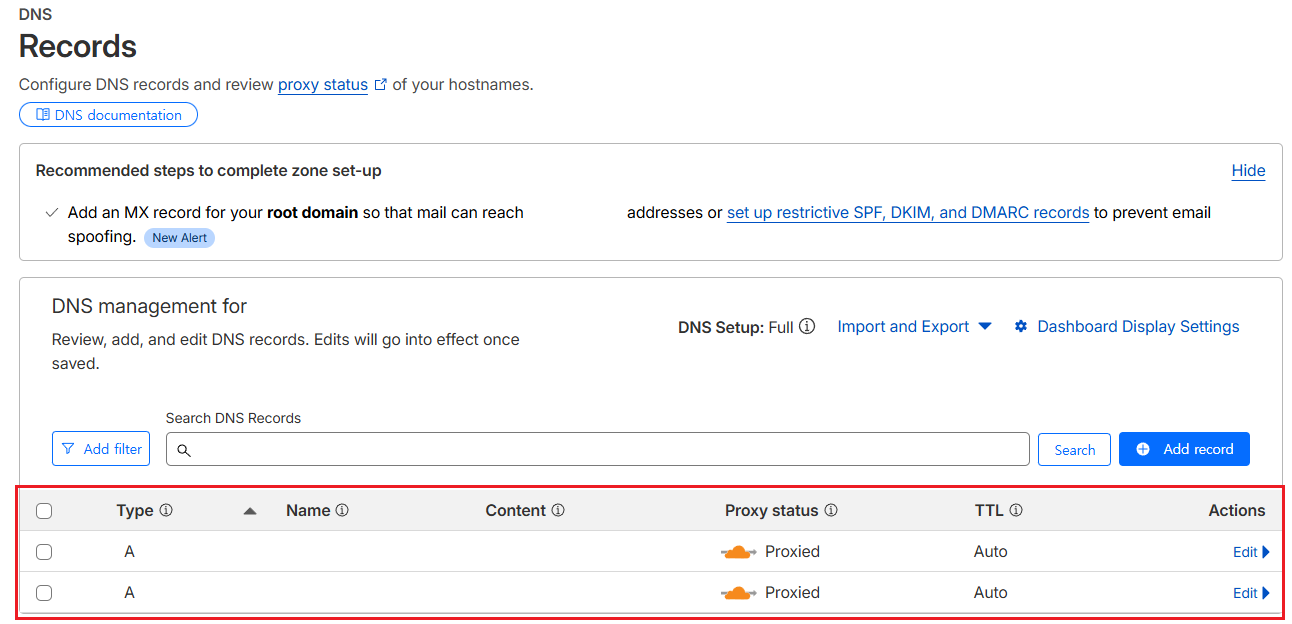
Task: Sort records using the Type column arrow
Action: [250, 511]
